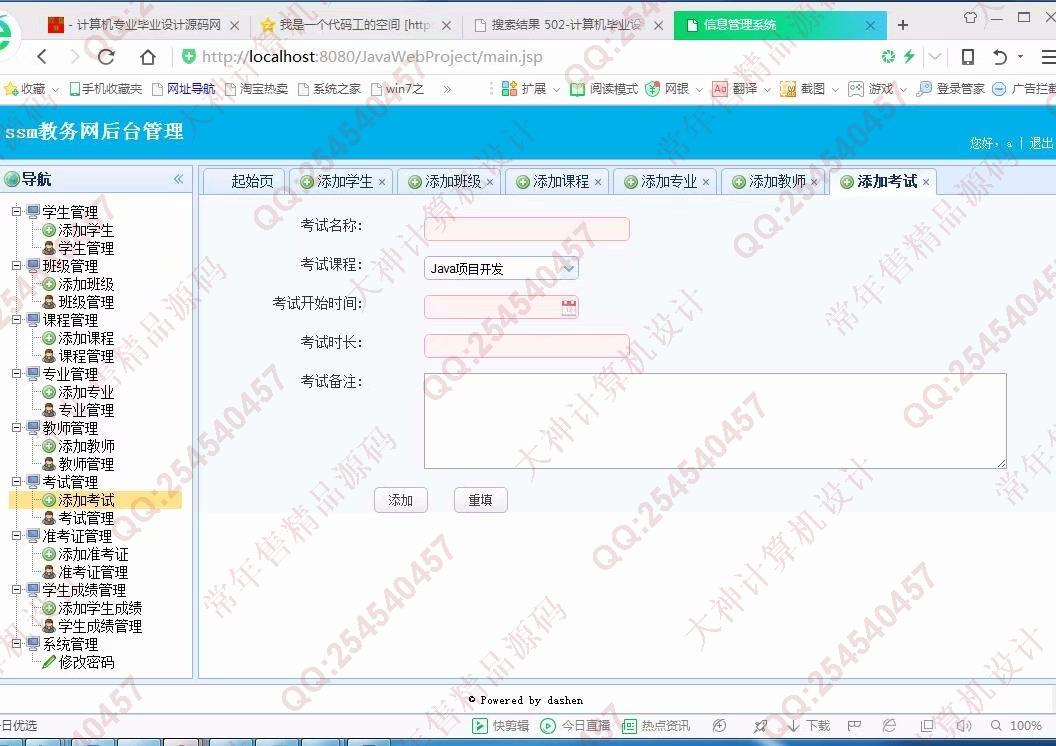The width and height of the screenshot is (1056, 746).
Task: Open 班级管理 leaf under class node
Action: point(86,302)
